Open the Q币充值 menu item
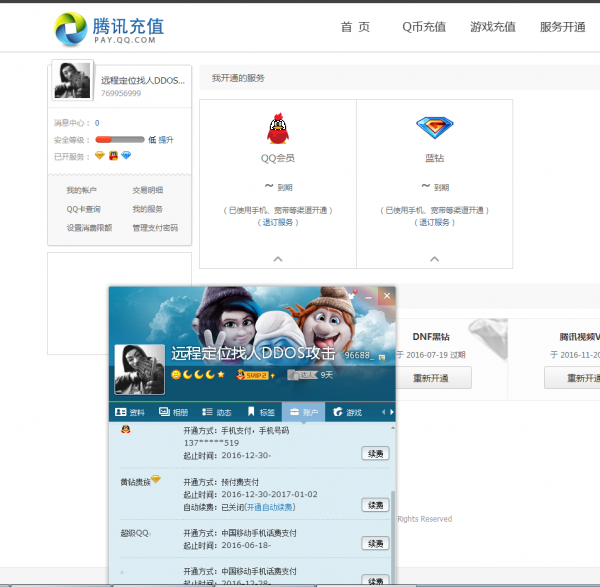The height and width of the screenshot is (587, 600). pos(424,27)
